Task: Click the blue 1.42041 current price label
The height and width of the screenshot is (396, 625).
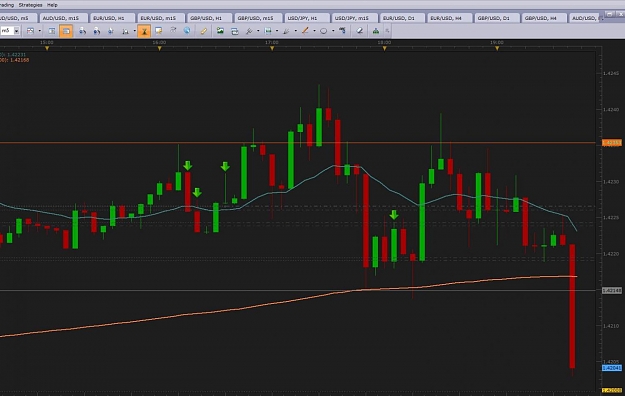Action: point(611,368)
